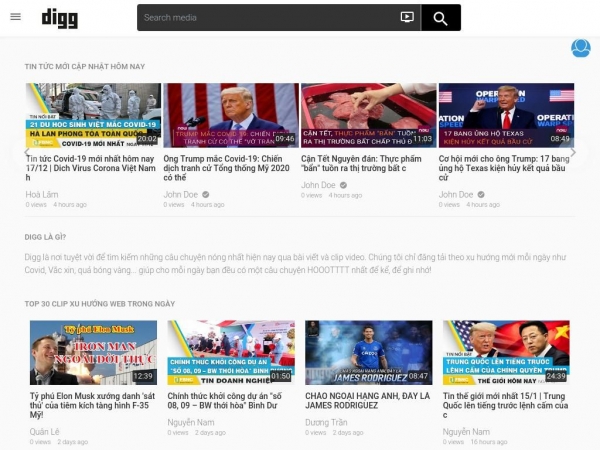Go to the digg logo home
600x450 pixels.
click(60, 18)
